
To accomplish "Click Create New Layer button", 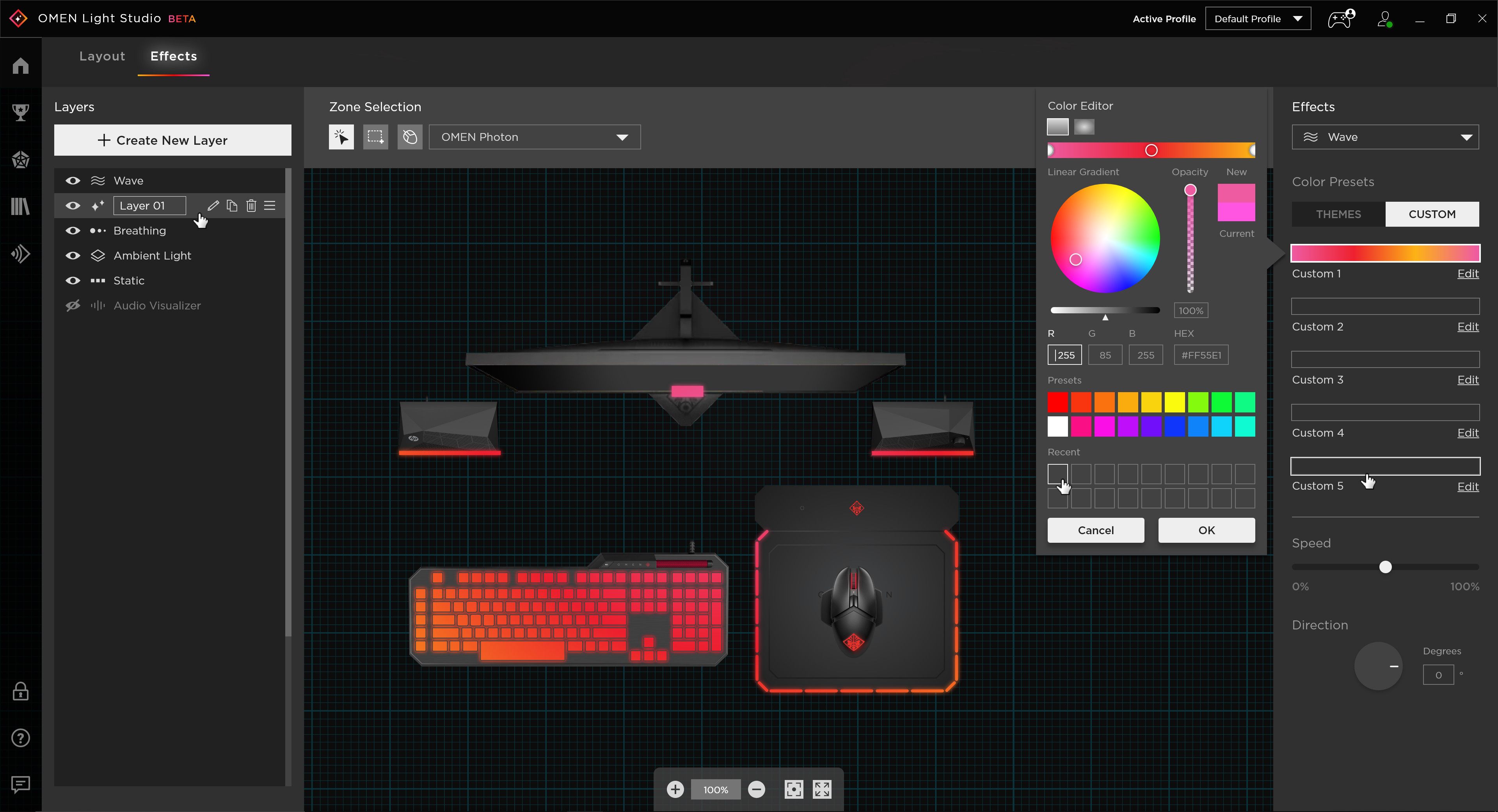I will pyautogui.click(x=173, y=140).
